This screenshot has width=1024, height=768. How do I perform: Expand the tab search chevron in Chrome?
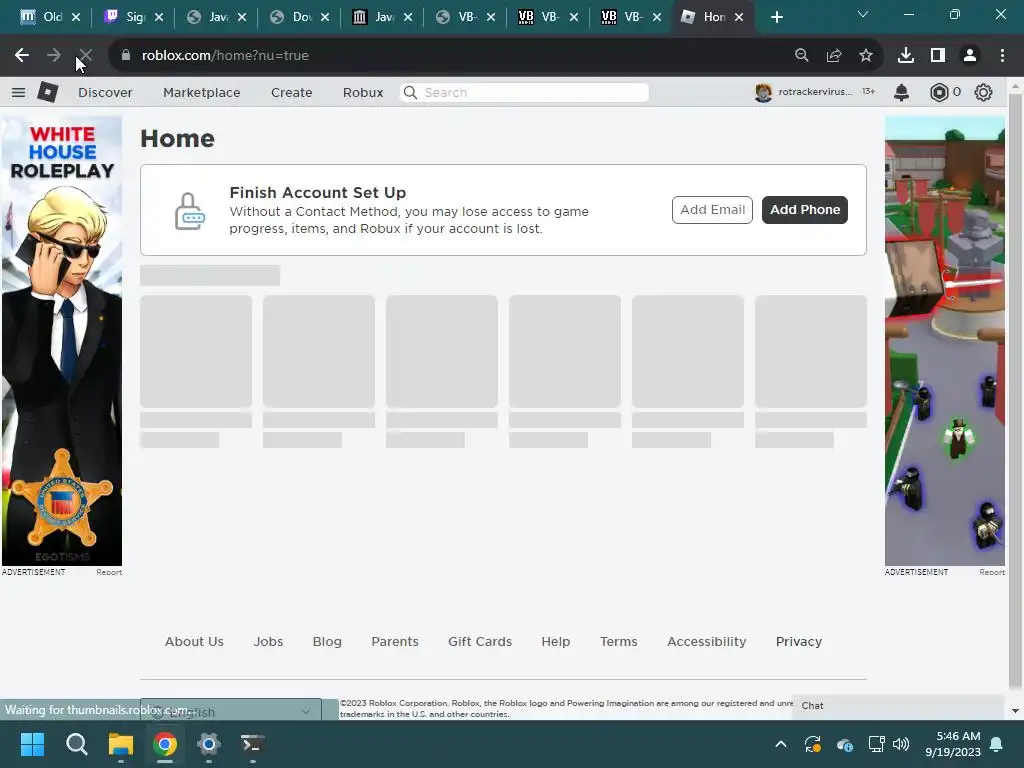[x=863, y=14]
